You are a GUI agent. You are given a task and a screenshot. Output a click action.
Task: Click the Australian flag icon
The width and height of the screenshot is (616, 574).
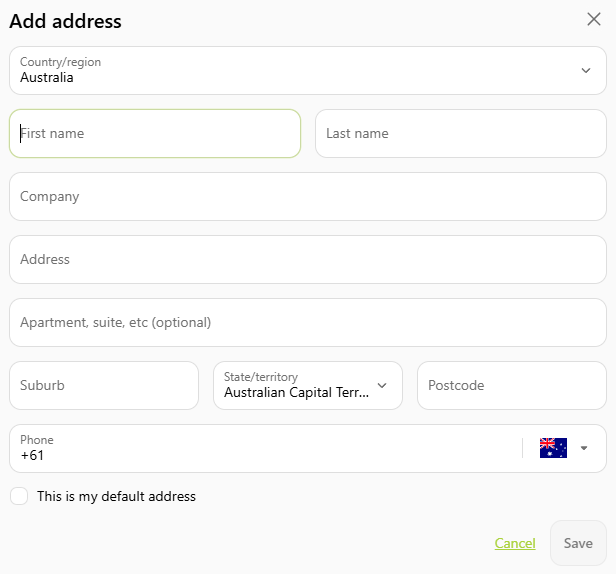click(x=553, y=448)
